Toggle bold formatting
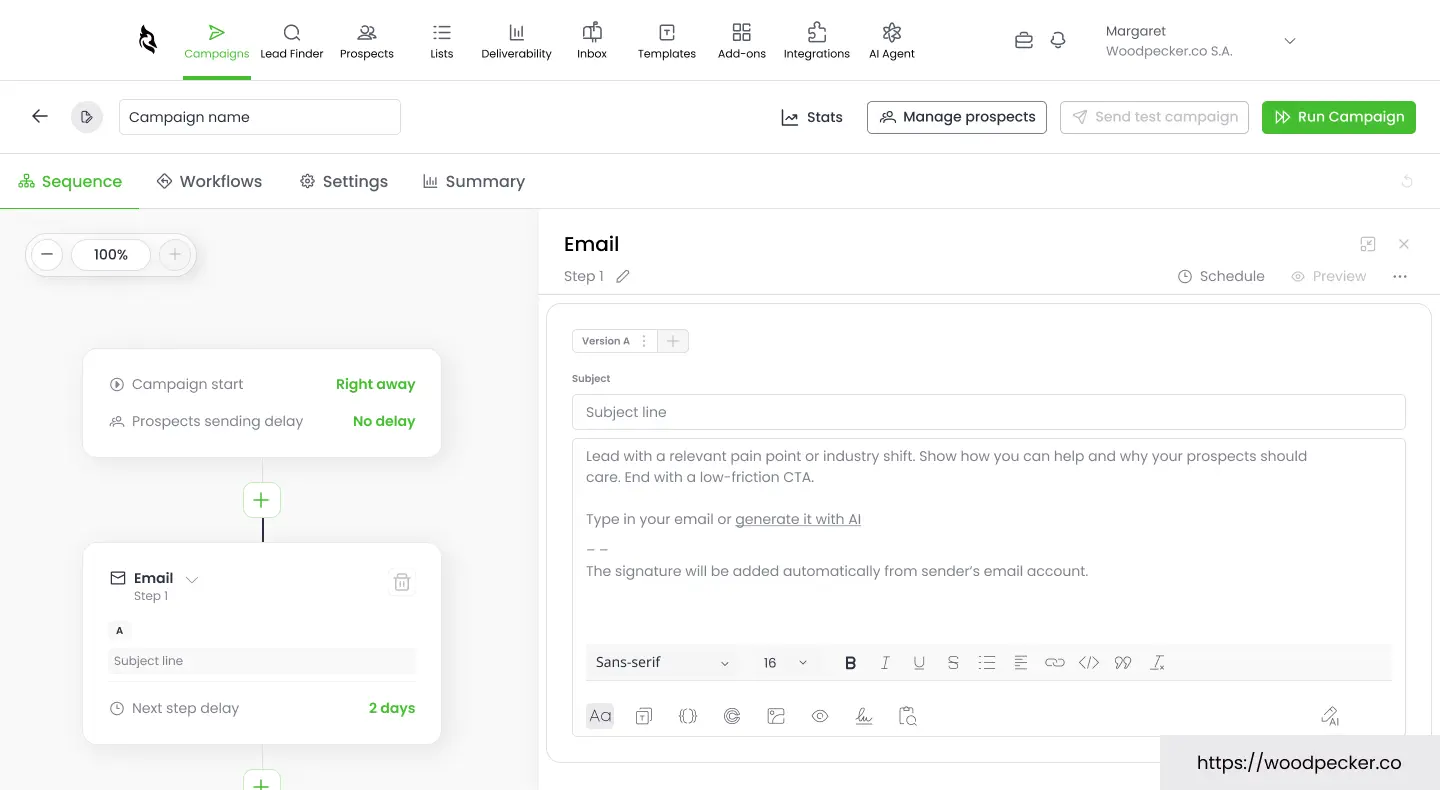The image size is (1440, 790). [851, 662]
